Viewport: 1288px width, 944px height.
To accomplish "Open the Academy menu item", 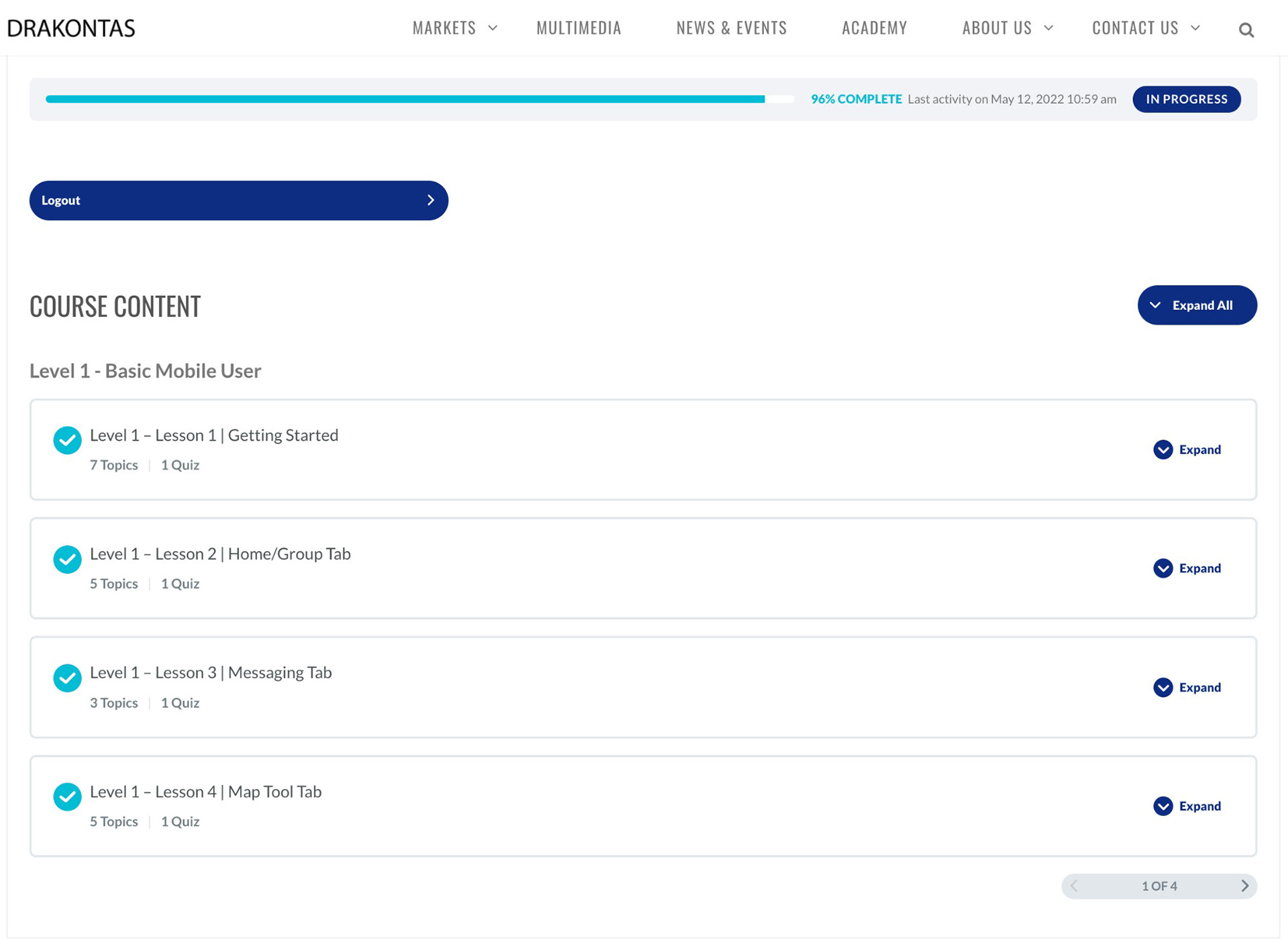I will (x=874, y=28).
